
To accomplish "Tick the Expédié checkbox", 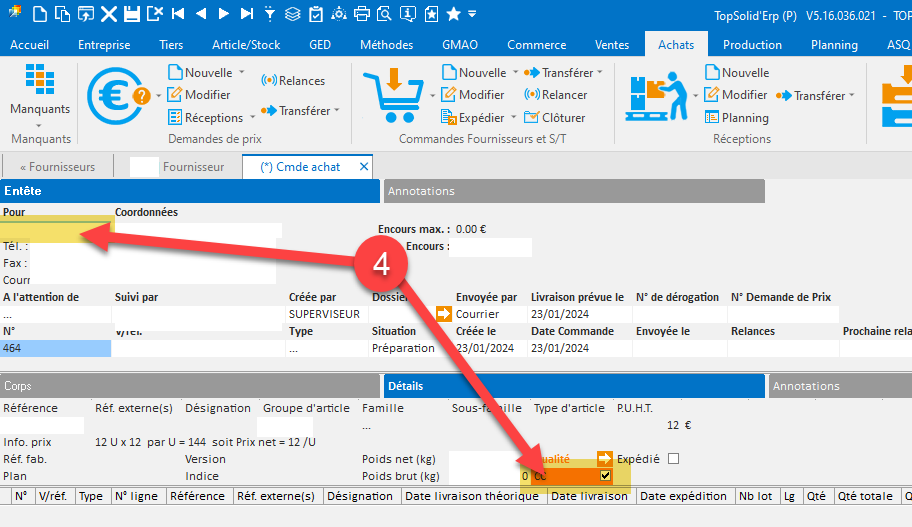I will point(674,458).
